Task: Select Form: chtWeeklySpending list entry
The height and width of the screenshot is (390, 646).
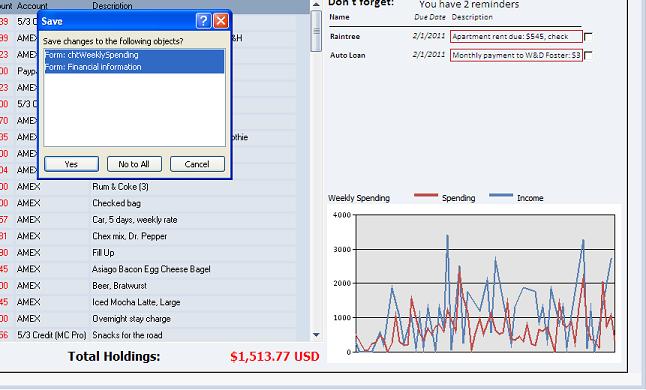Action: coord(134,55)
